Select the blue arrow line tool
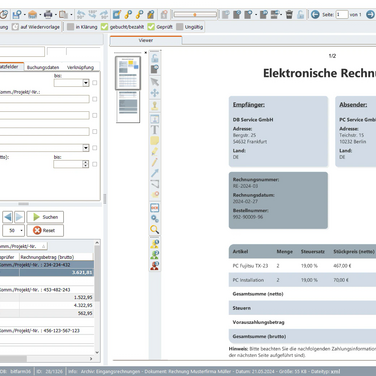 155,173
